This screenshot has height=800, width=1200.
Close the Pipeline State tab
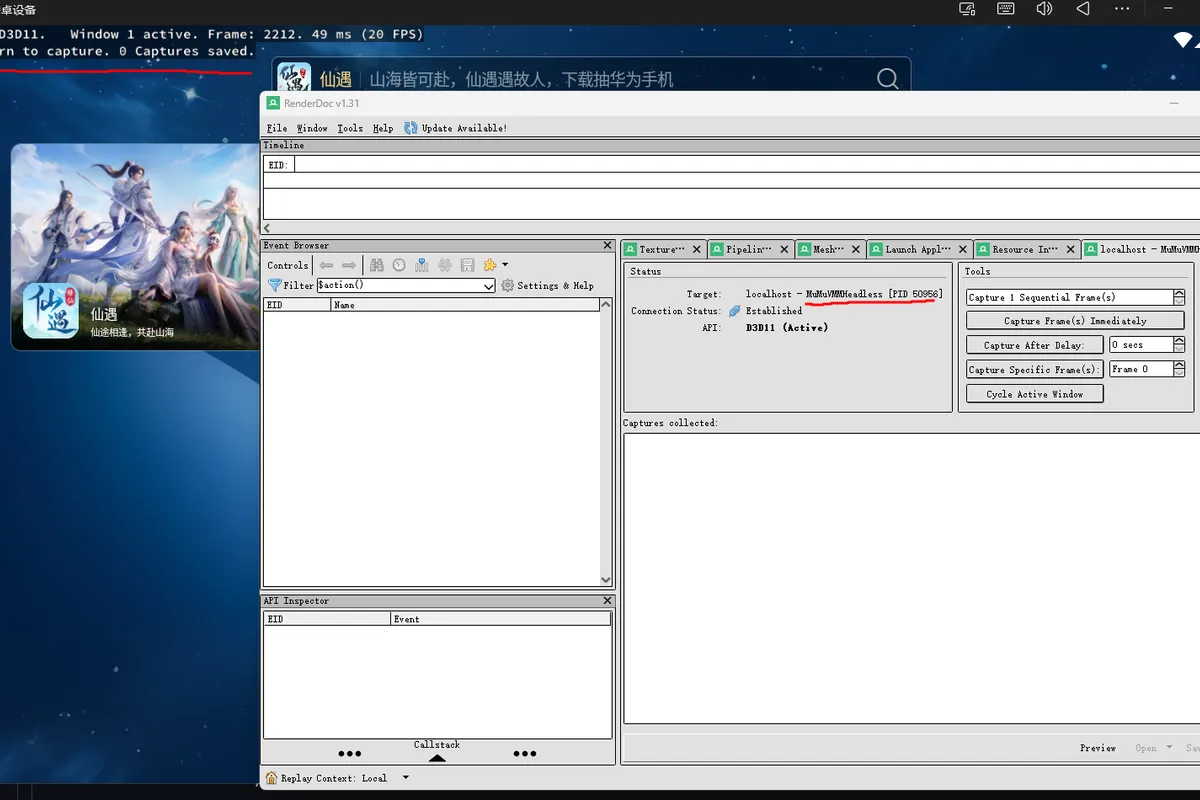click(x=784, y=249)
